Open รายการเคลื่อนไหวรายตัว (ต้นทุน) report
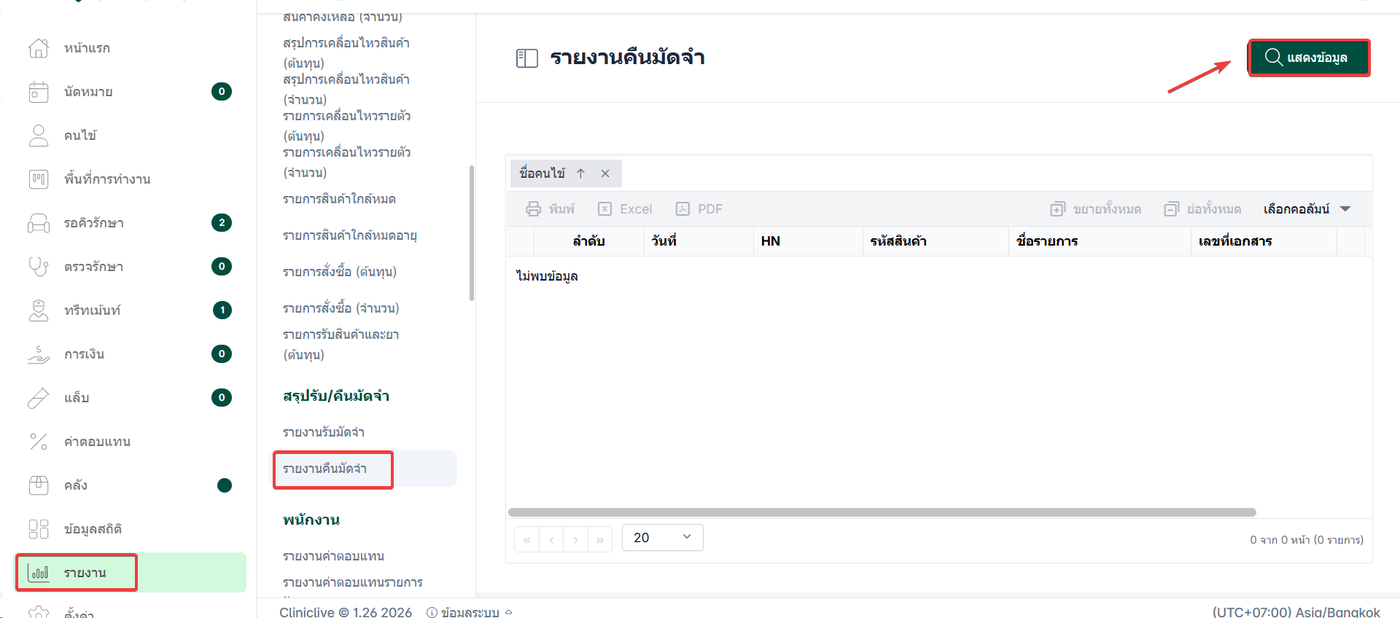Screen dimensions: 1400x618 [x=347, y=125]
